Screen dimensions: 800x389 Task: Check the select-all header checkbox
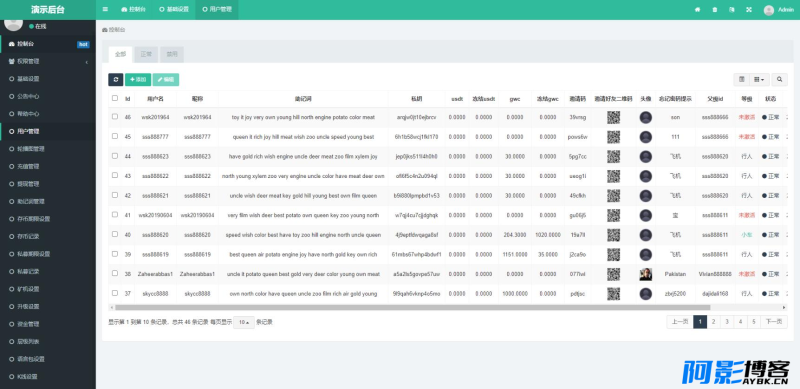coord(115,98)
